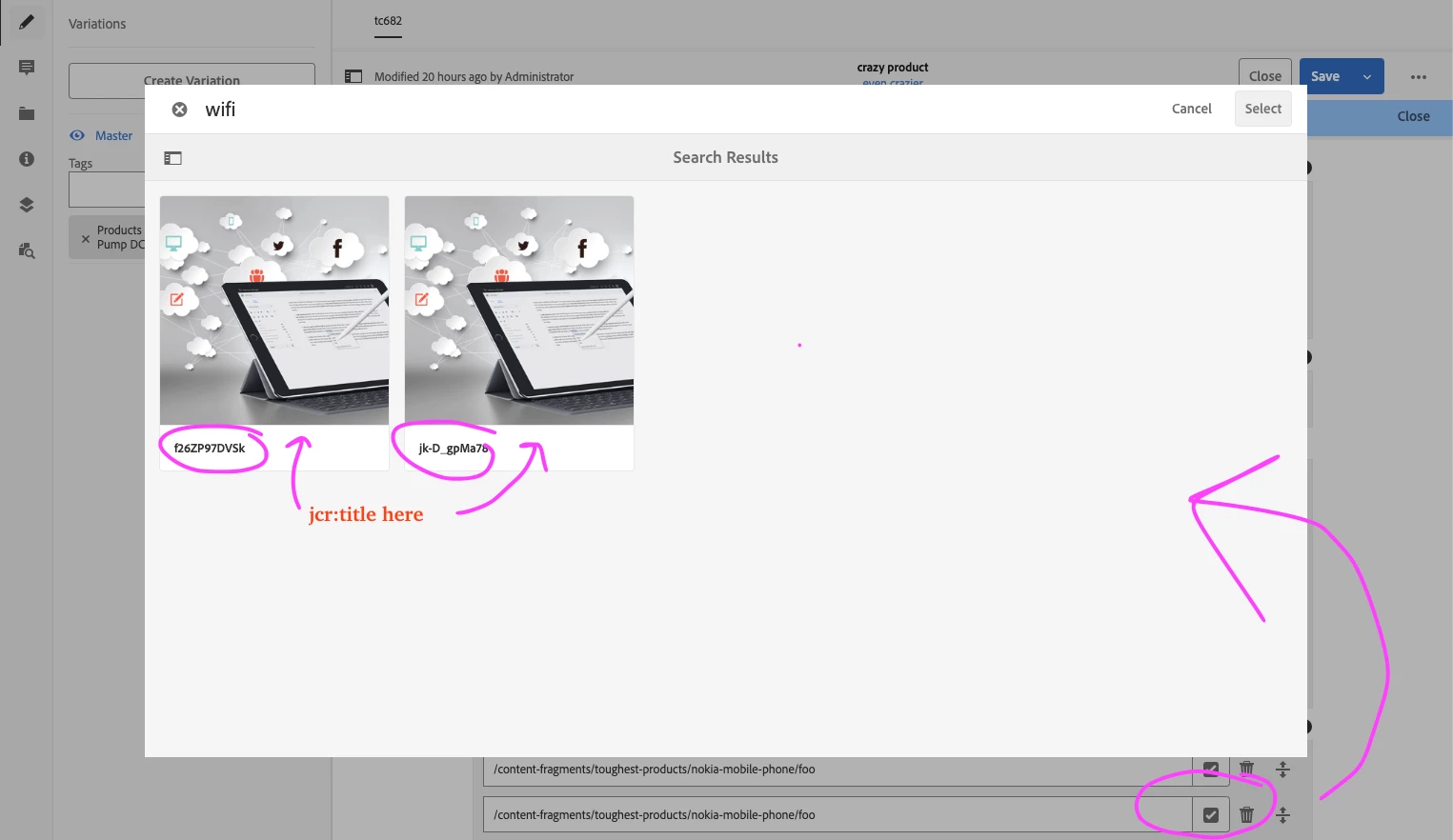Edit the last foo path field

[x=837, y=815]
